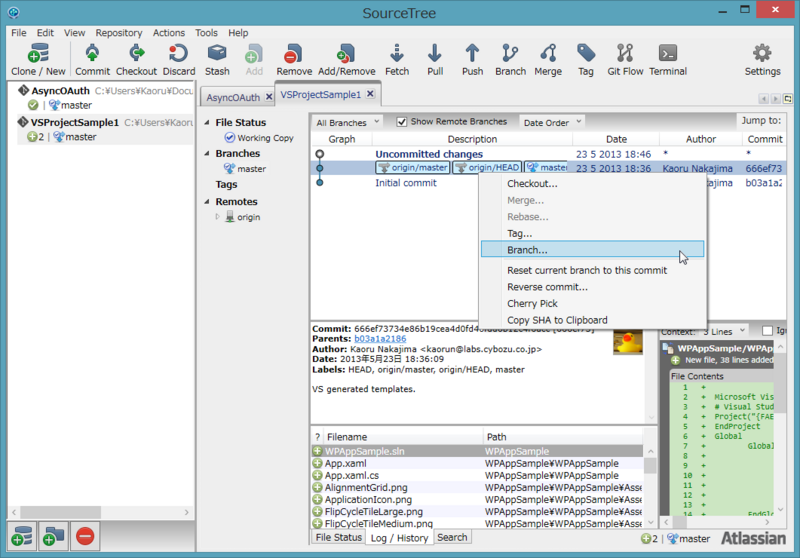800x558 pixels.
Task: Open the Actions menu
Action: [169, 33]
